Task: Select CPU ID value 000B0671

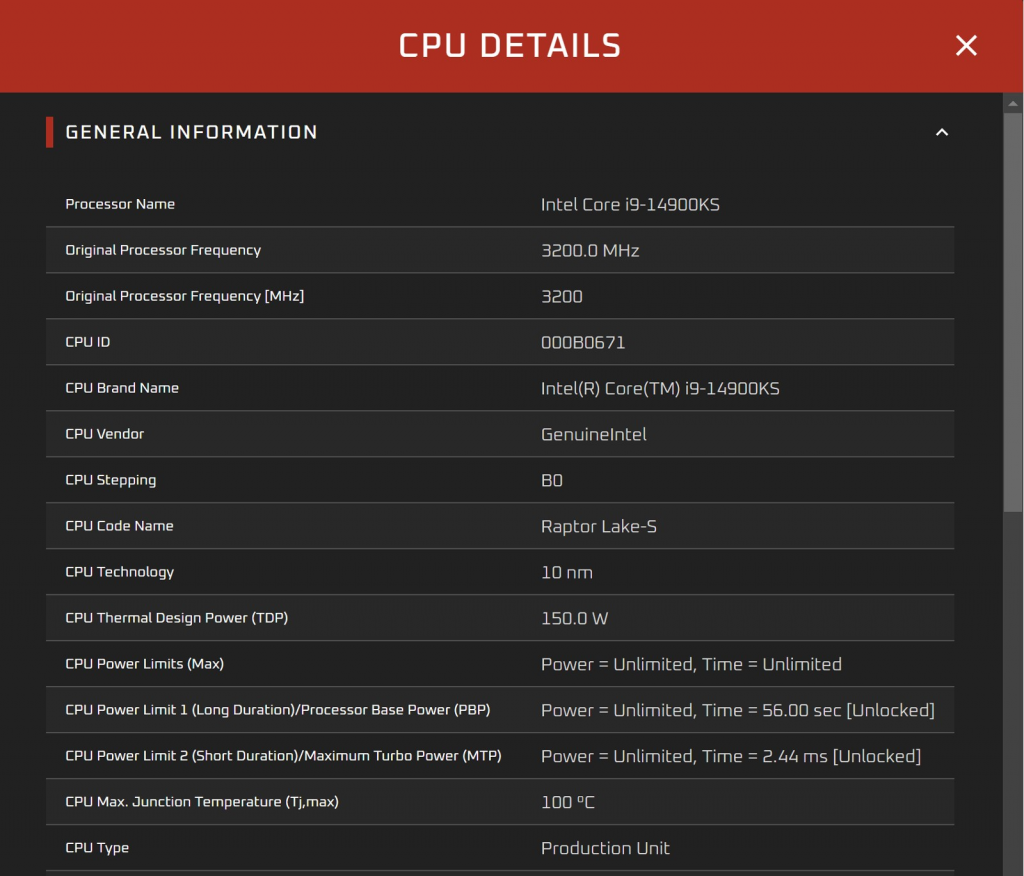Action: click(x=583, y=343)
